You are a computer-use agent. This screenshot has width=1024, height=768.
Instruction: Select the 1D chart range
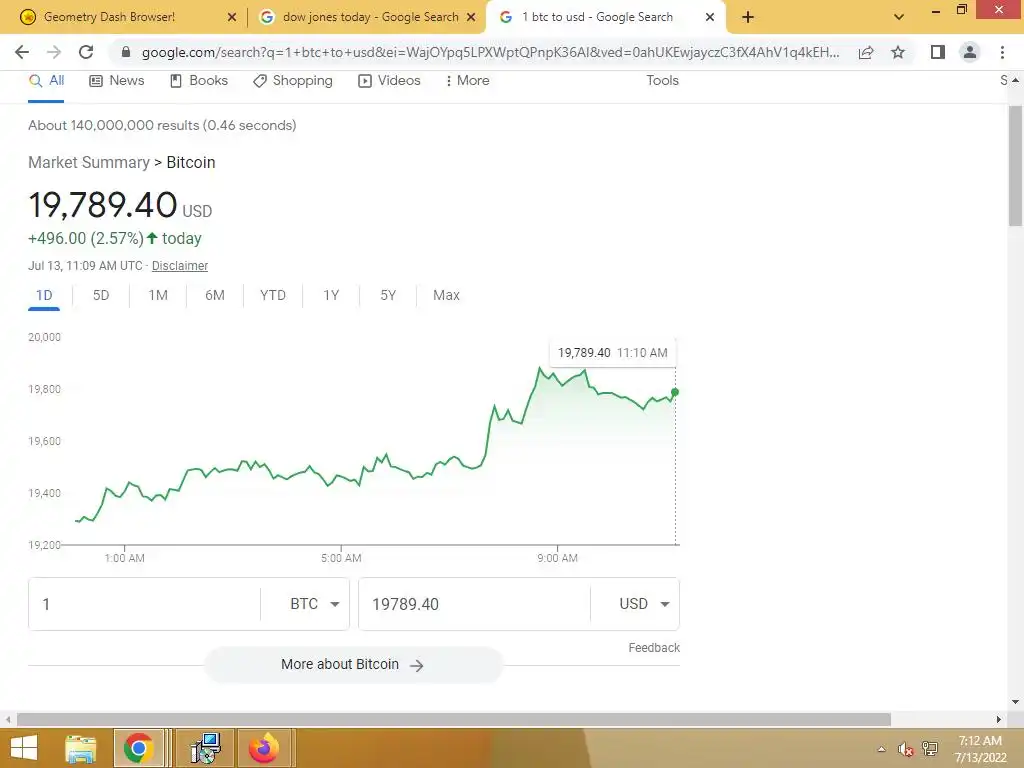tap(44, 295)
